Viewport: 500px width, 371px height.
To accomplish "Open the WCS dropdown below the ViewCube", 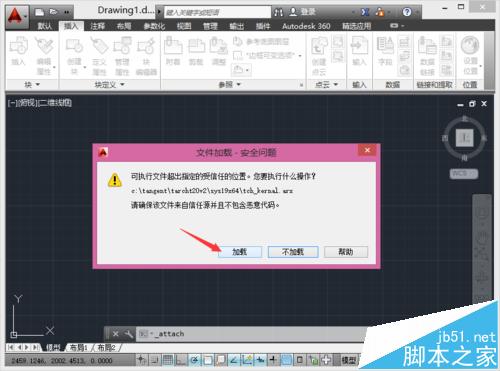I will 464,173.
